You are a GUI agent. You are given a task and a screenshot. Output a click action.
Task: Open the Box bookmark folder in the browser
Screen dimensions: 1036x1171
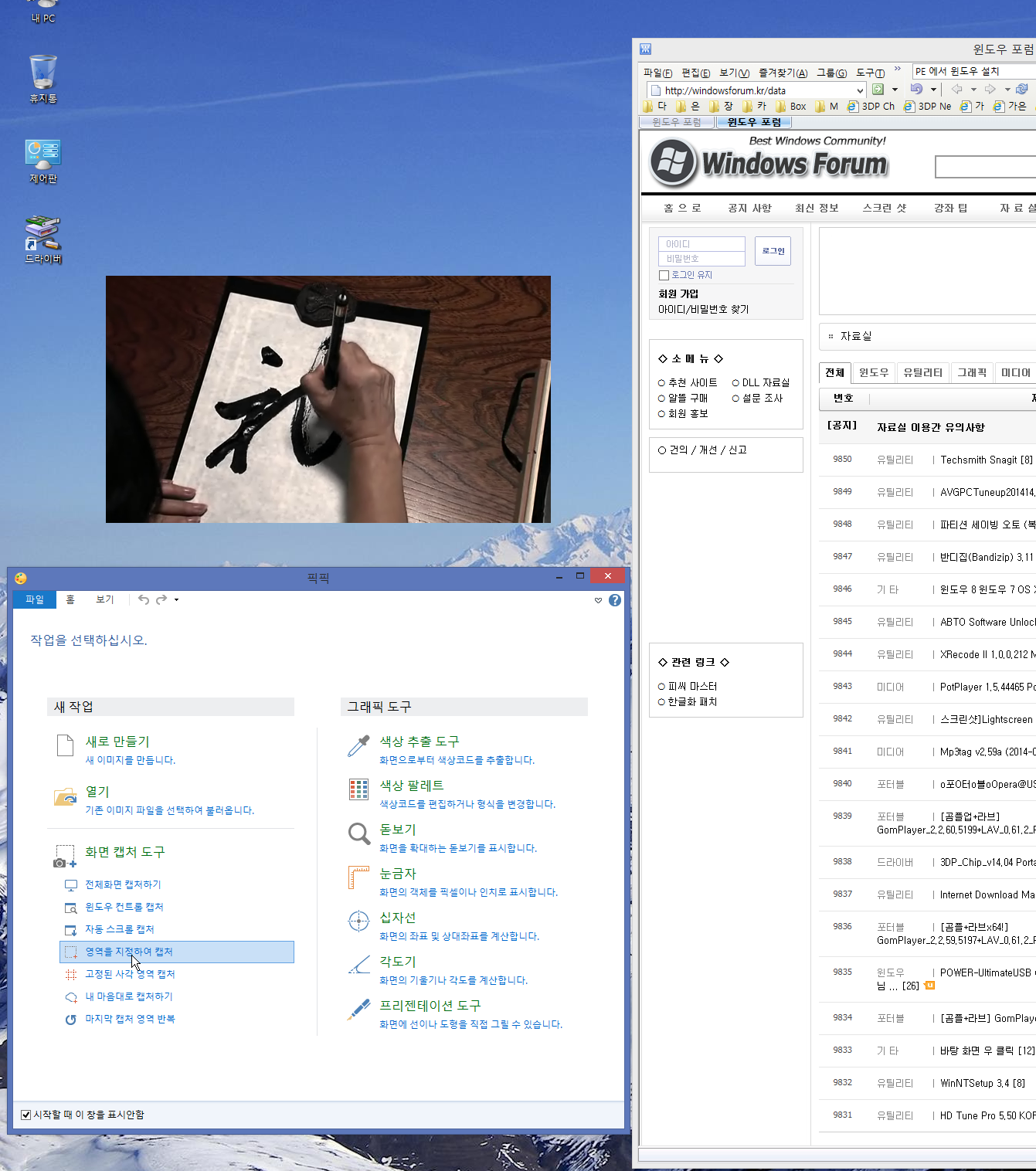pos(791,107)
